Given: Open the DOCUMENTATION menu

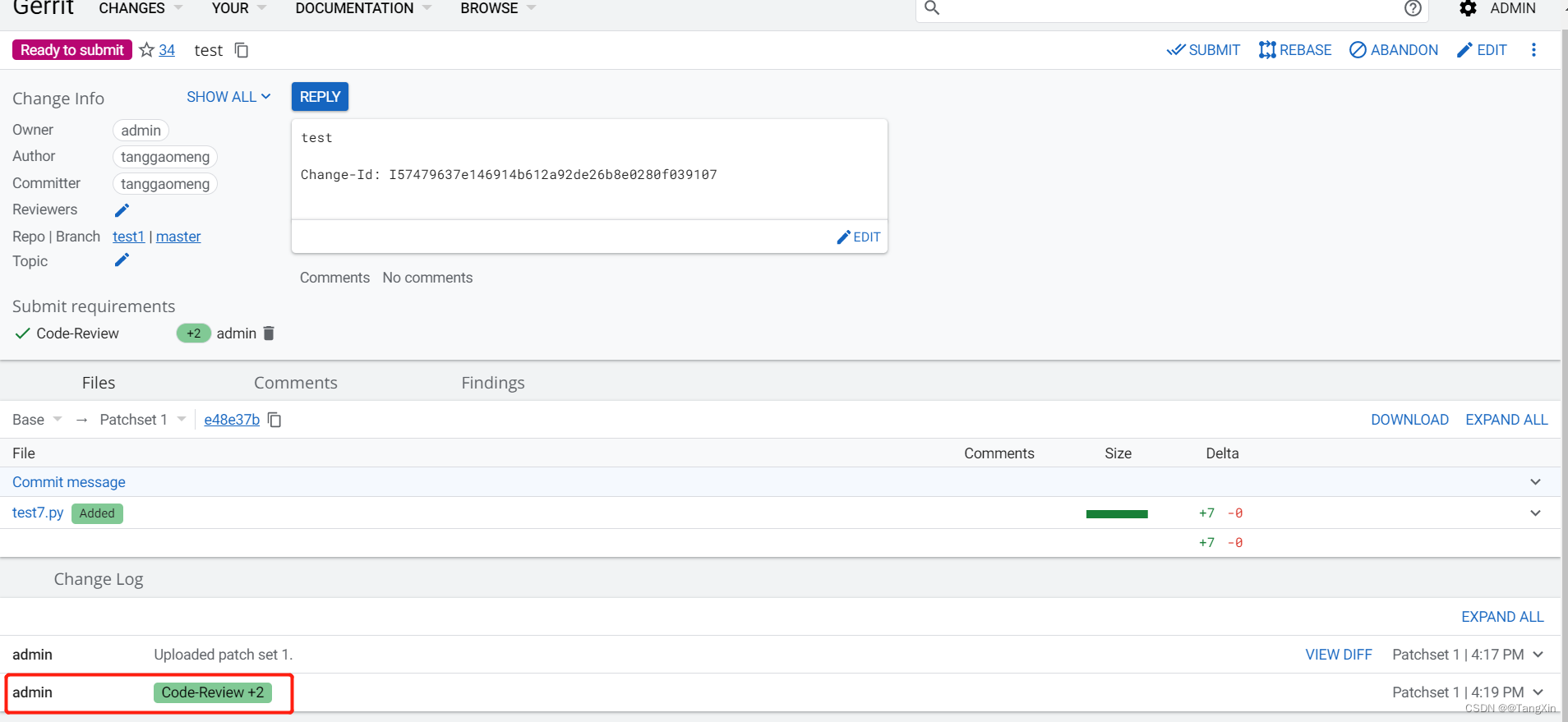Looking at the screenshot, I should [363, 8].
